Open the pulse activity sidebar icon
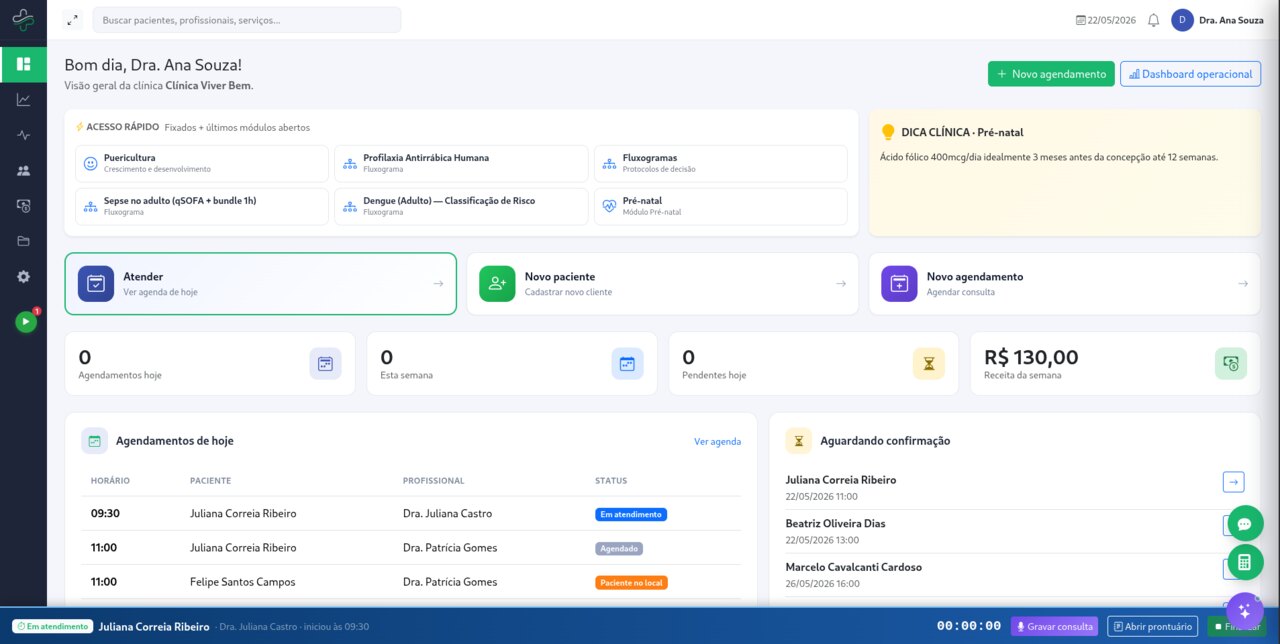Viewport: 1280px width, 644px height. click(23, 135)
